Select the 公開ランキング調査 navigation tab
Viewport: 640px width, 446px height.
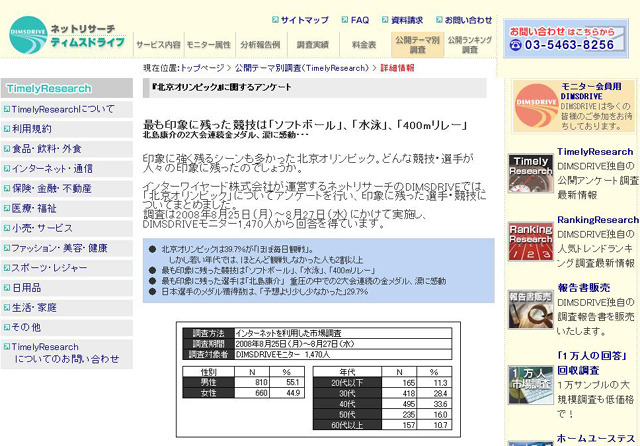click(x=470, y=45)
